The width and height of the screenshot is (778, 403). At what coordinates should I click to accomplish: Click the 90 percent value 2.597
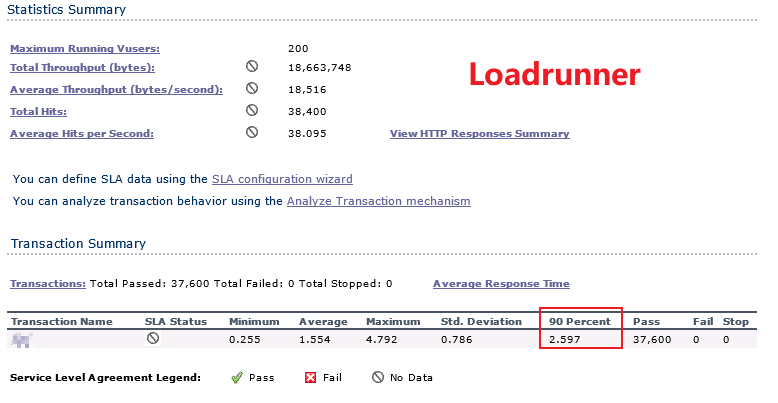(565, 340)
